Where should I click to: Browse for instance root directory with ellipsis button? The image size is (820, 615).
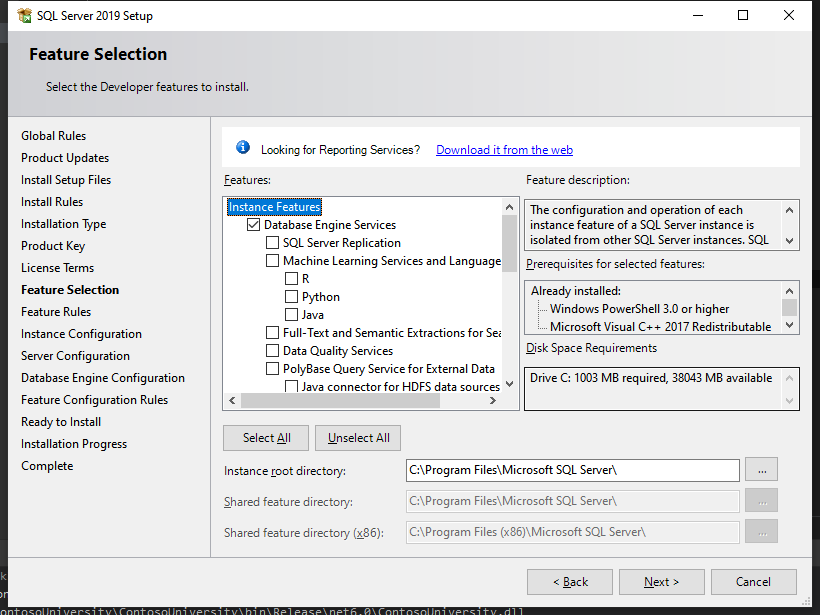coord(761,470)
